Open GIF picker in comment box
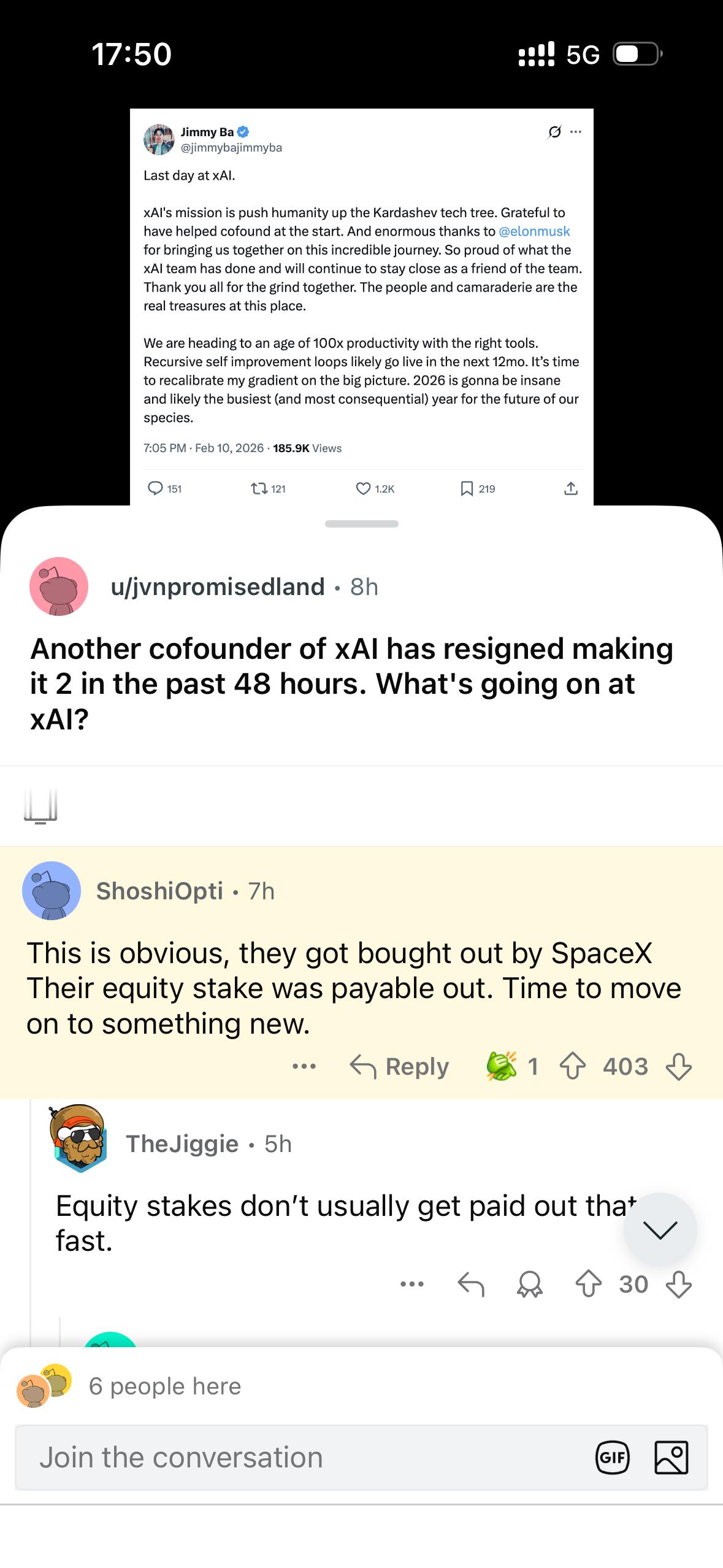This screenshot has height=1568, width=723. click(612, 1457)
